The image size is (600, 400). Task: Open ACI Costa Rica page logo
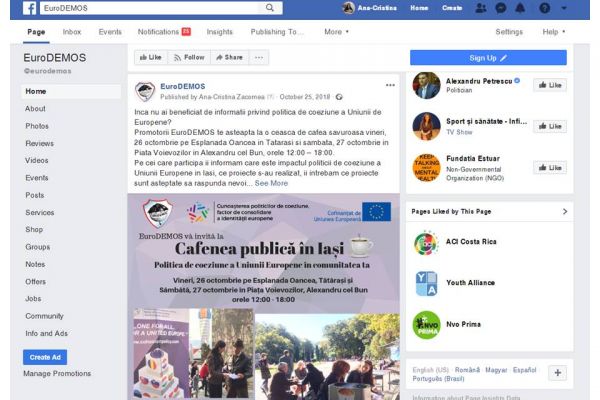tap(426, 242)
